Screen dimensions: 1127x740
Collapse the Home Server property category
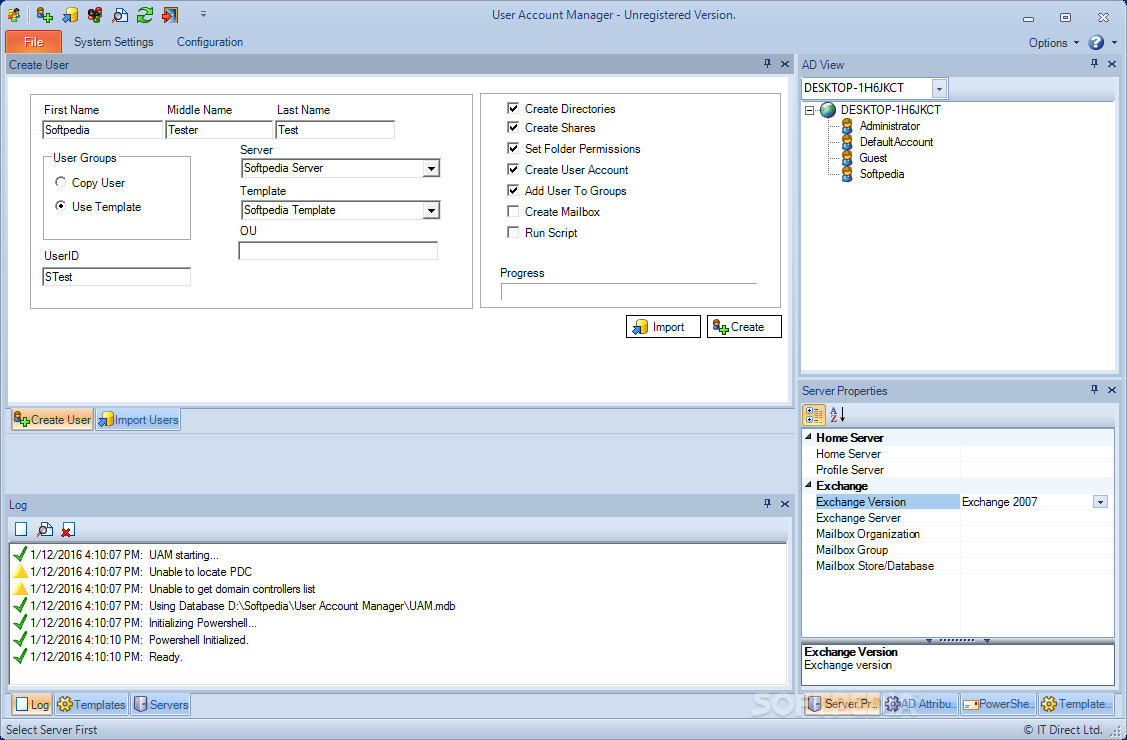point(809,437)
